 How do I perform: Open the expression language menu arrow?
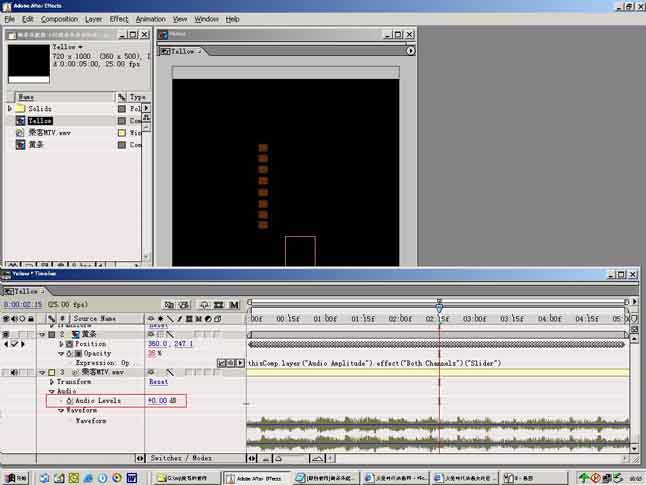pyautogui.click(x=240, y=363)
